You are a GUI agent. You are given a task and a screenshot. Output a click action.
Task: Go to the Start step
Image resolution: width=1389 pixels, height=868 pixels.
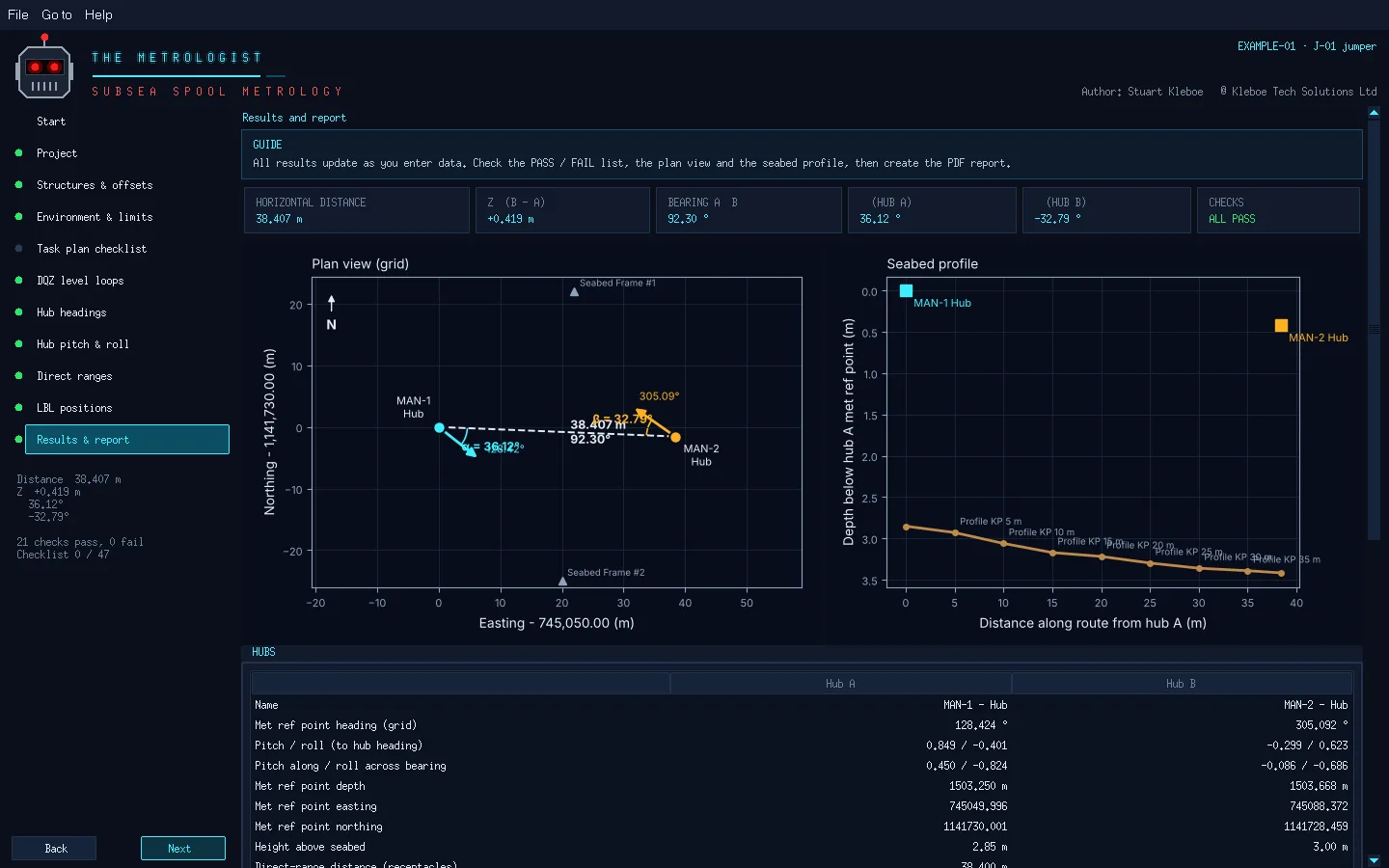point(51,122)
